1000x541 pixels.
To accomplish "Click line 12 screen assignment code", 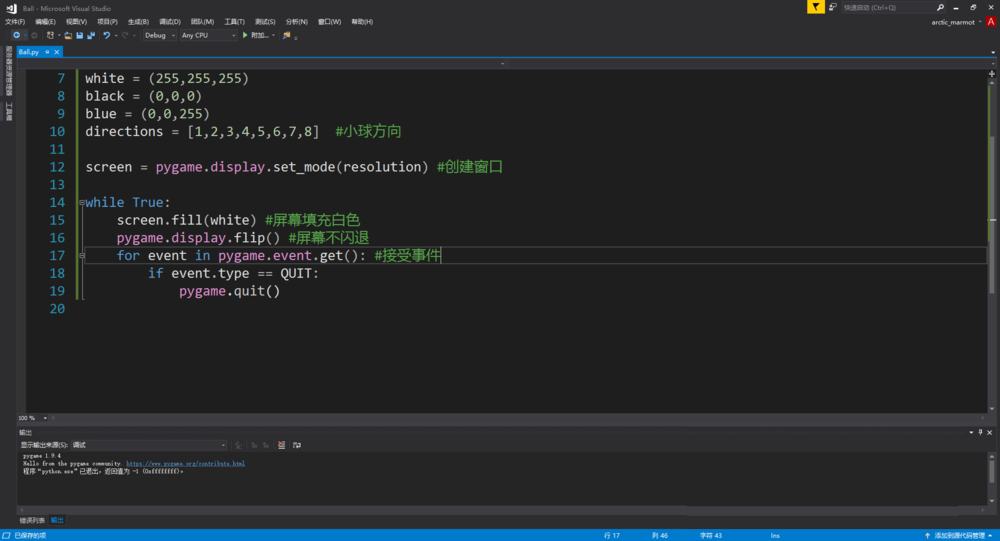I will [257, 167].
